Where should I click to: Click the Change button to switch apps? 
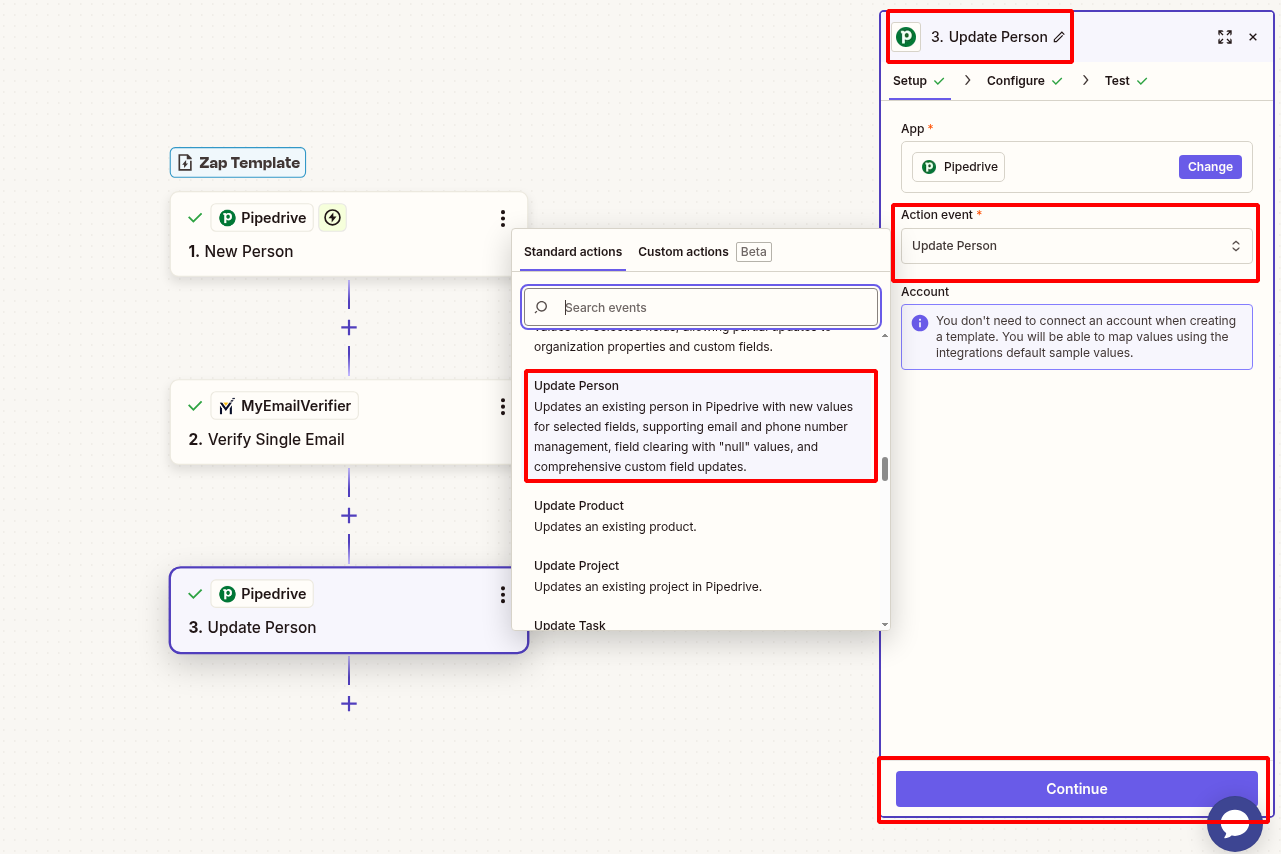coord(1210,166)
